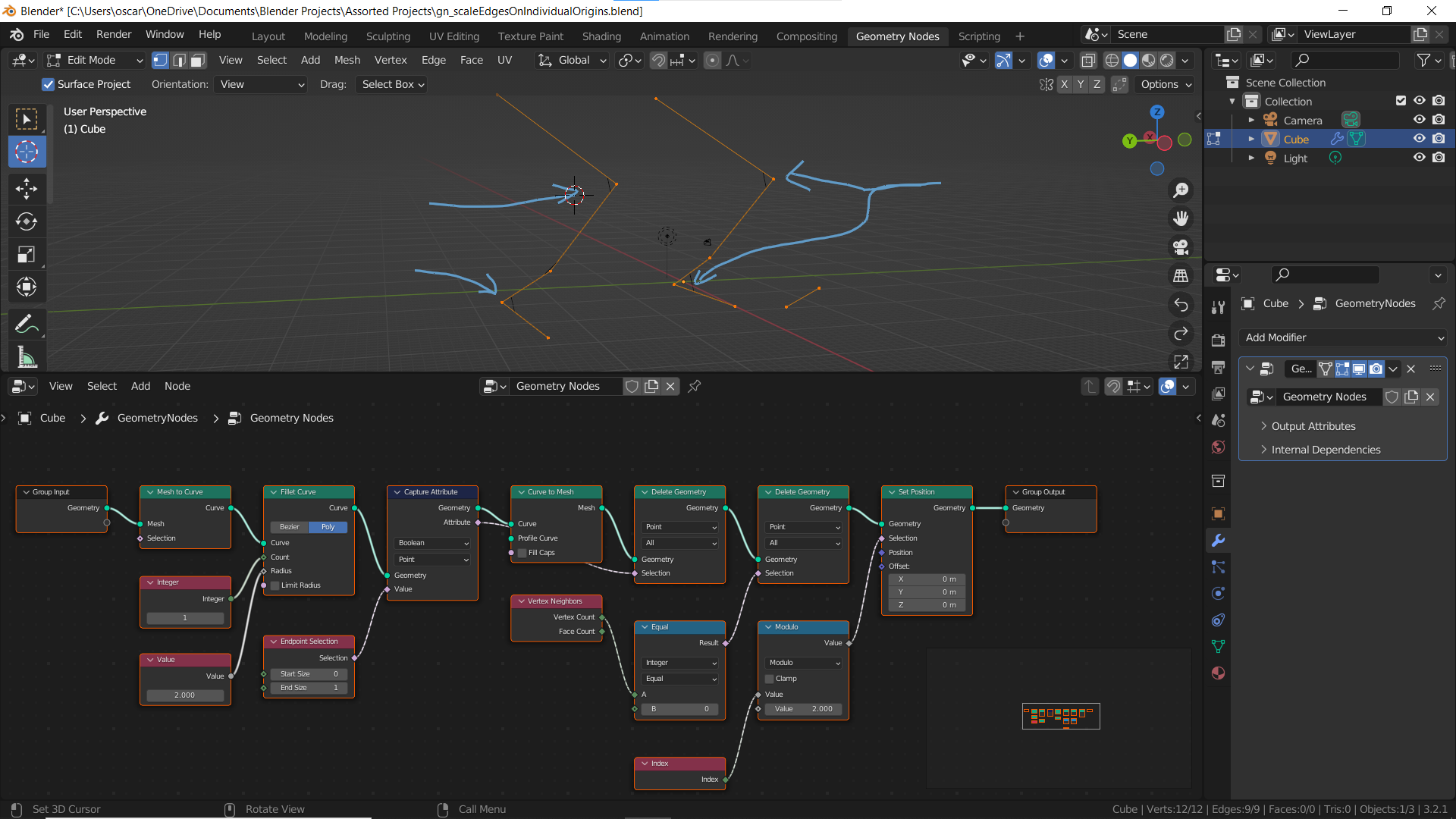Open the Drag Select Box dropdown

tap(392, 84)
